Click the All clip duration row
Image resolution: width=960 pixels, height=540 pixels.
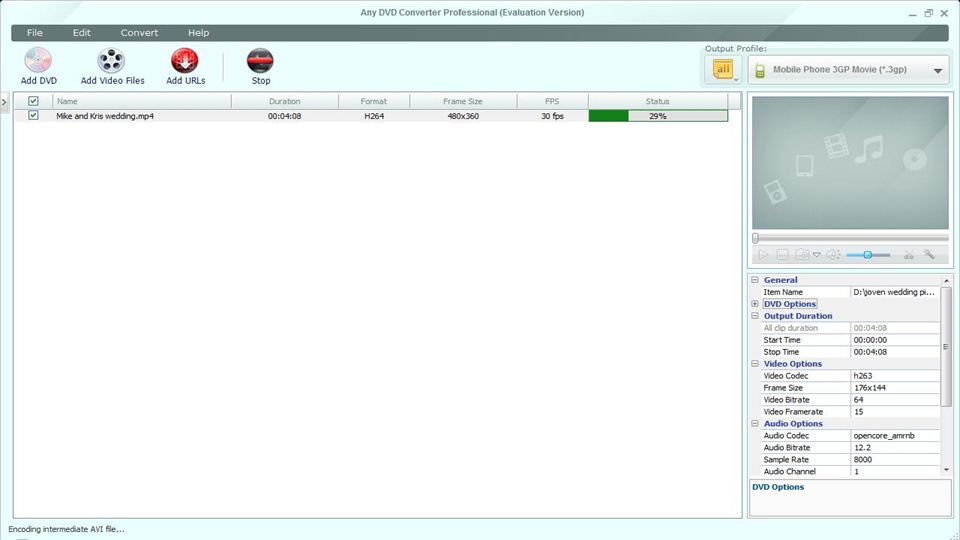[x=850, y=328]
